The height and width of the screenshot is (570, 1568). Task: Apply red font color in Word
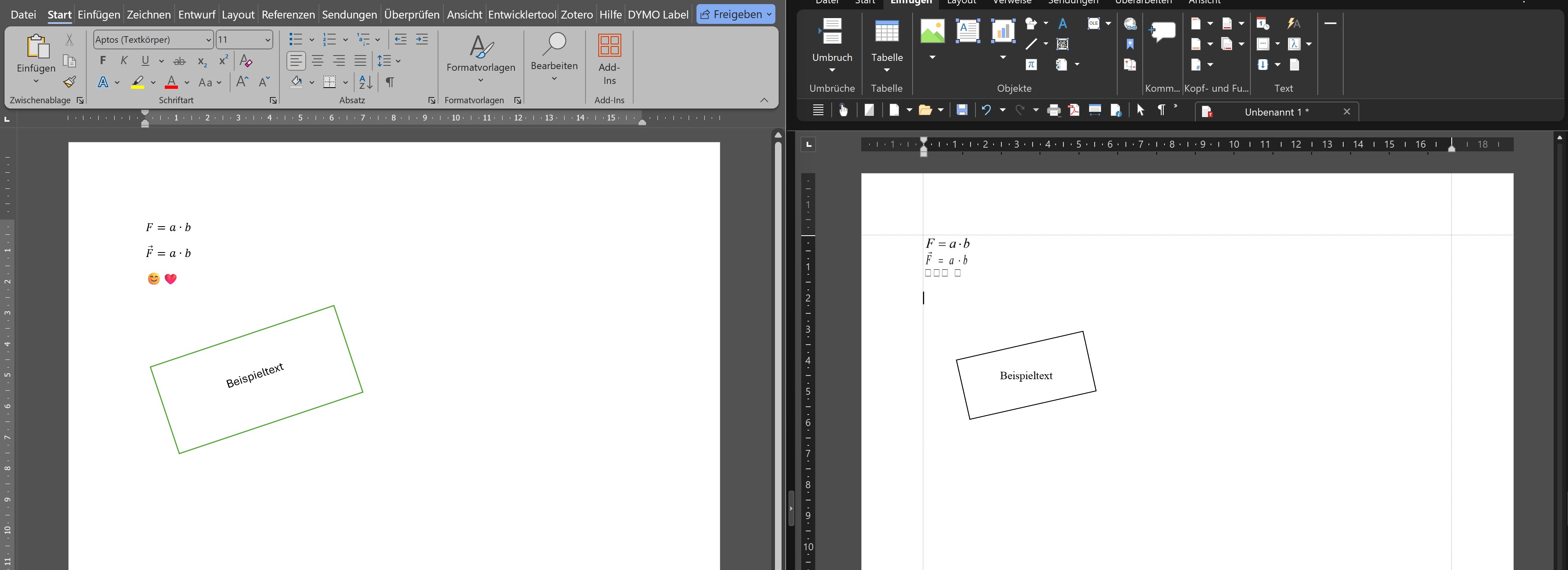click(172, 82)
